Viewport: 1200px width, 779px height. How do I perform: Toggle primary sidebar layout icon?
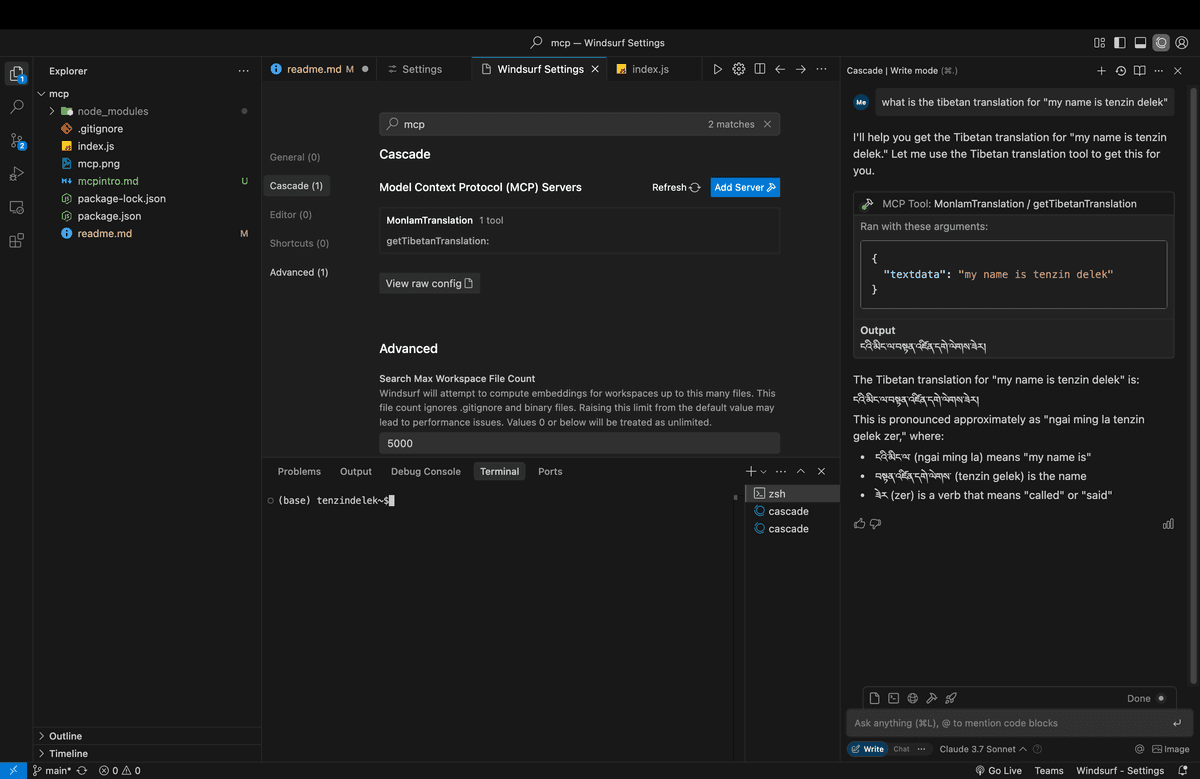[x=1119, y=43]
